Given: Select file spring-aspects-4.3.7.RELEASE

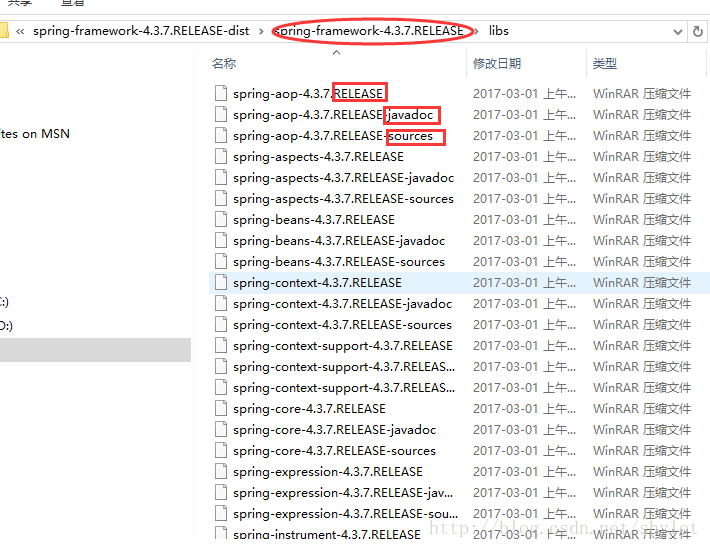Looking at the screenshot, I should (x=318, y=157).
